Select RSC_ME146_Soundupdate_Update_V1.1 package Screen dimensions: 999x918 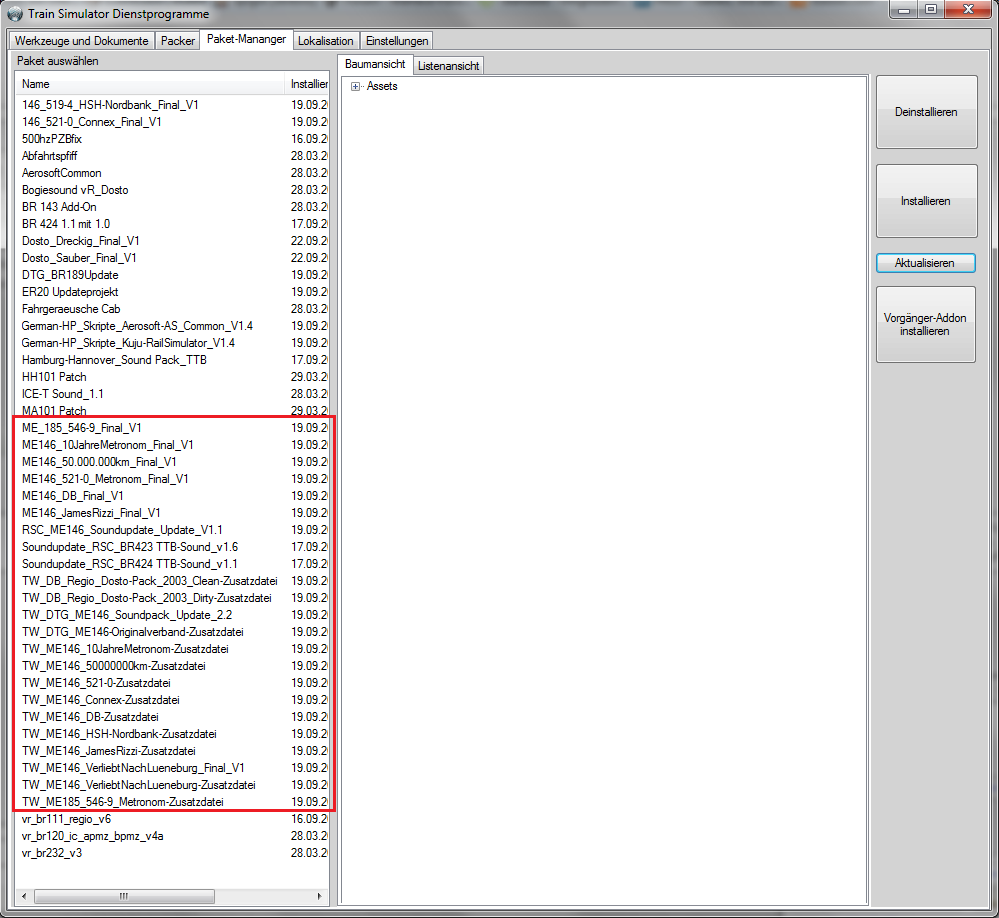tap(122, 530)
